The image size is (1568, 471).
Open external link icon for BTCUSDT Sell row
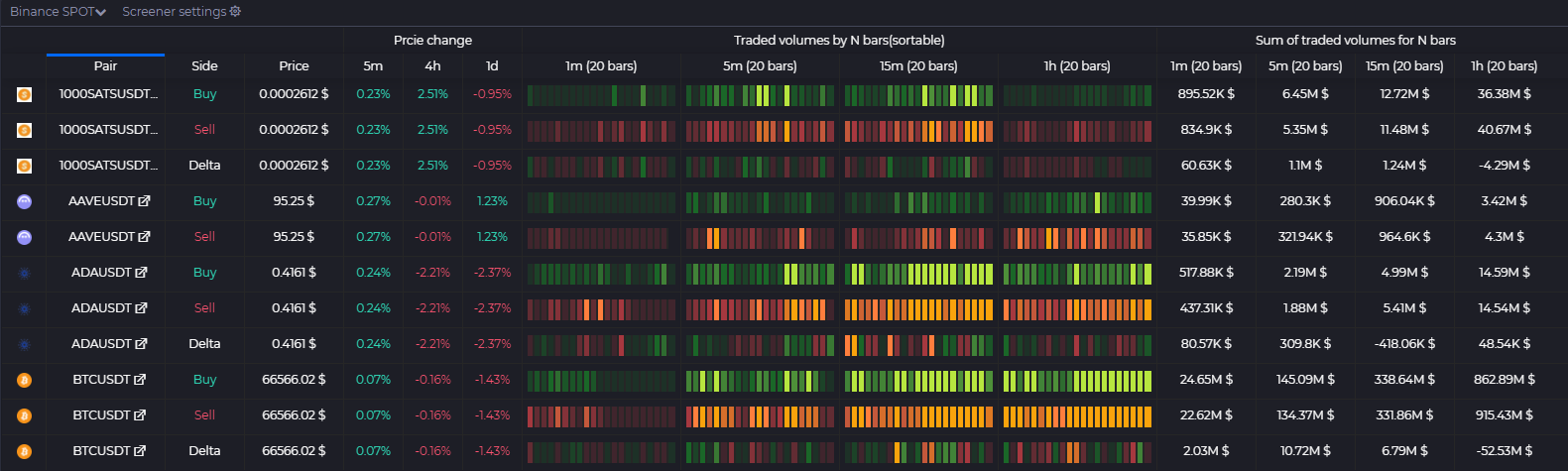coord(140,415)
